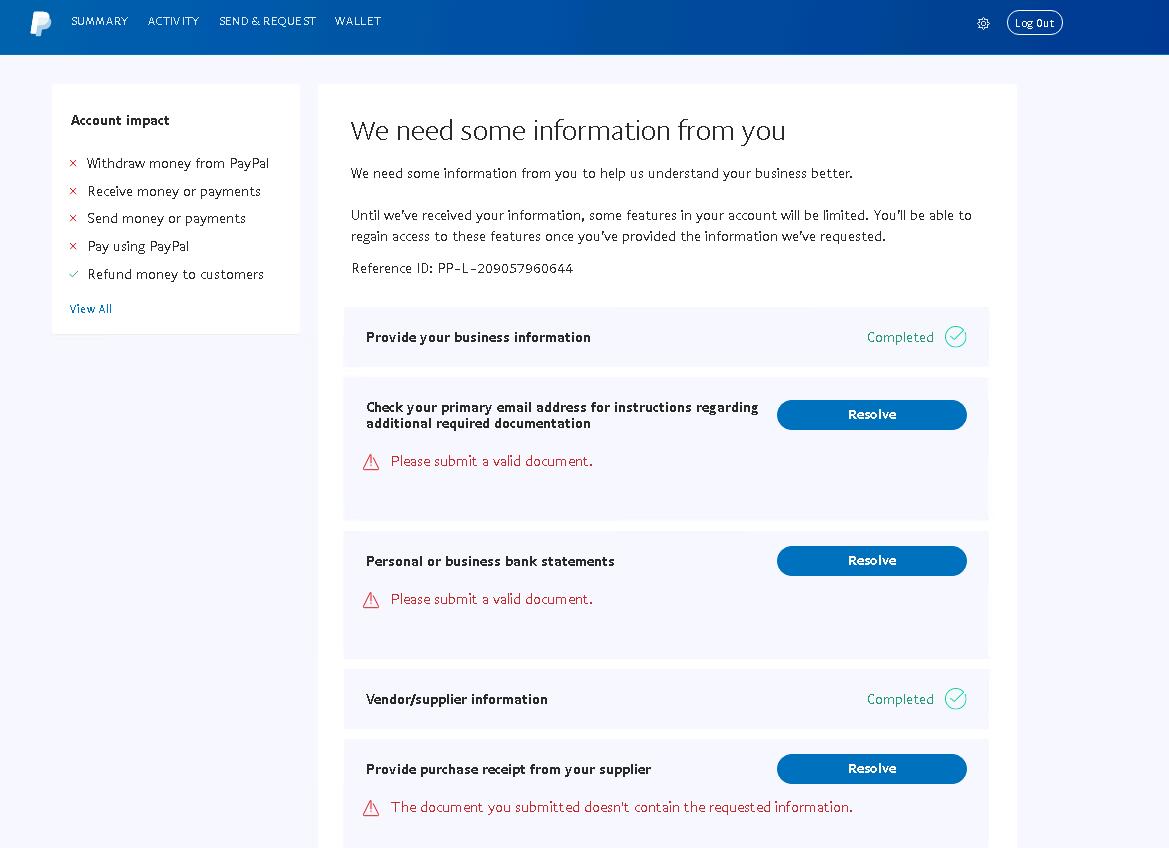Click the red X beside Pay using PayPal
Screen dimensions: 1169x848
[x=73, y=246]
